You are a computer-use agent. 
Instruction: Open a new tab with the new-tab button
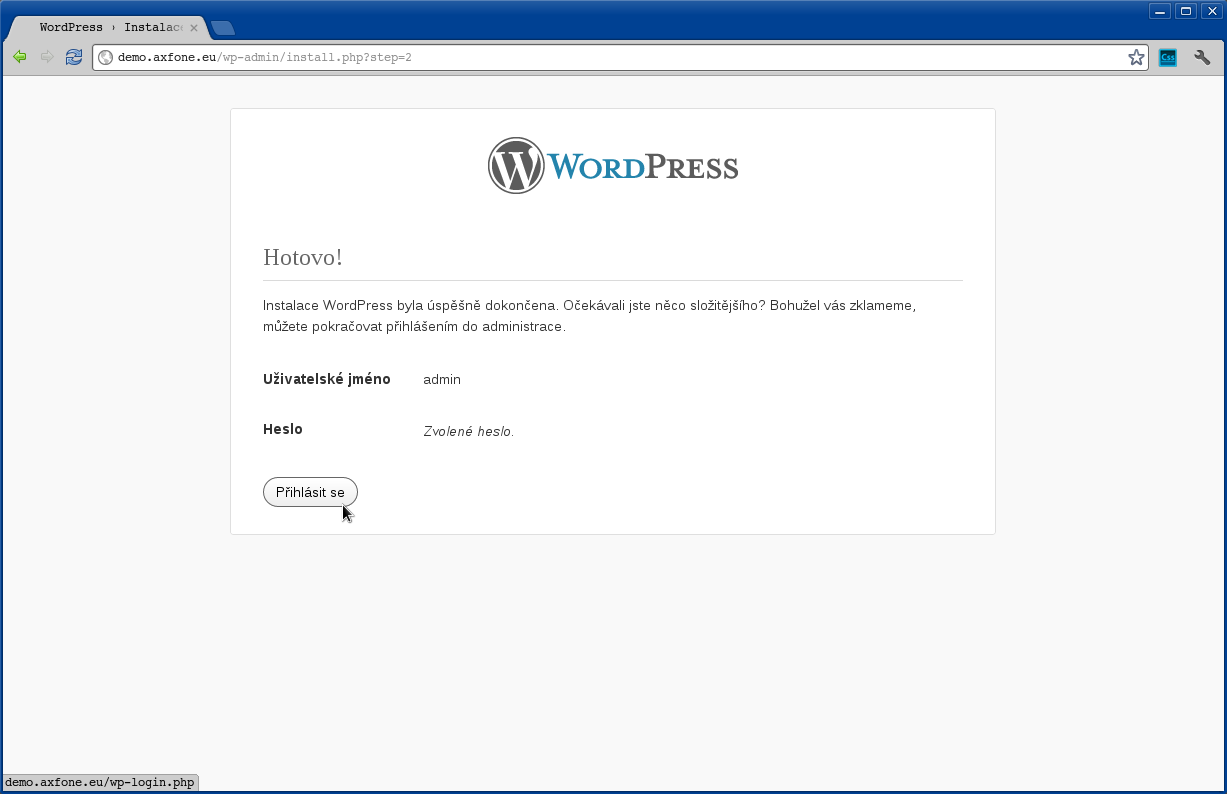point(223,28)
